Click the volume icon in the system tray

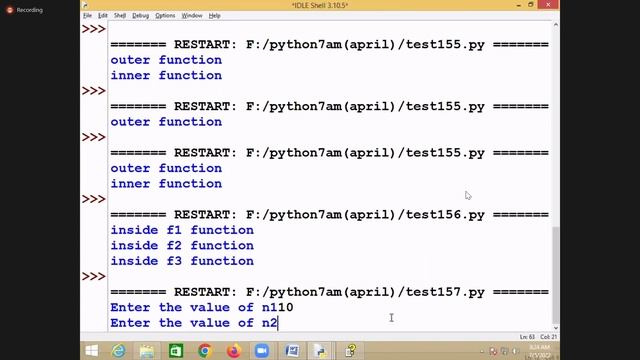tap(516, 351)
